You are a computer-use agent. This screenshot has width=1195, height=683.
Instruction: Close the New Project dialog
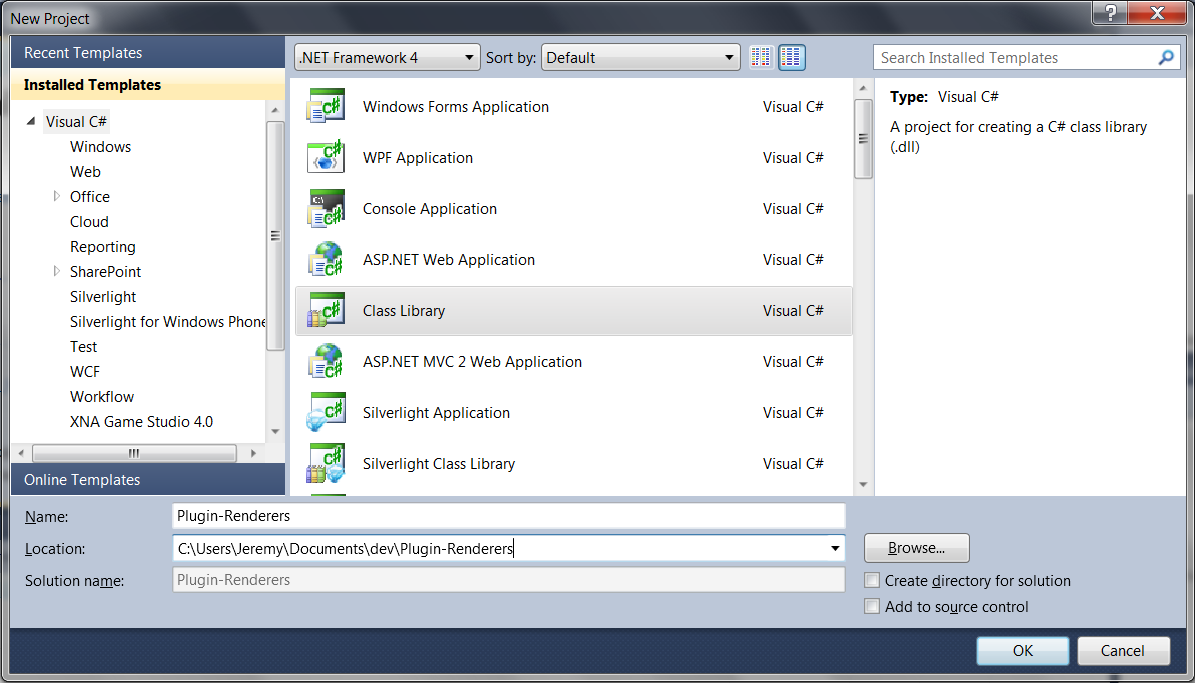click(x=1158, y=12)
